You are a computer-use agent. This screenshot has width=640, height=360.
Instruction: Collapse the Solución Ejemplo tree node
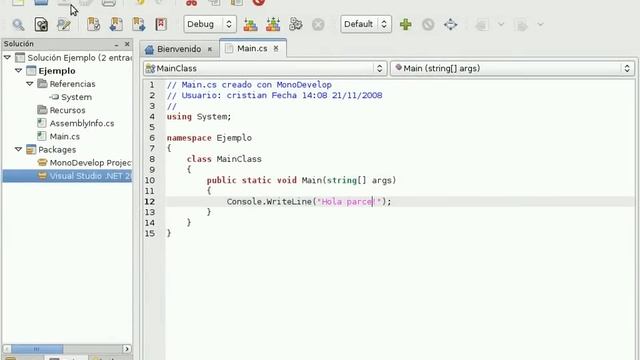[x=7, y=58]
